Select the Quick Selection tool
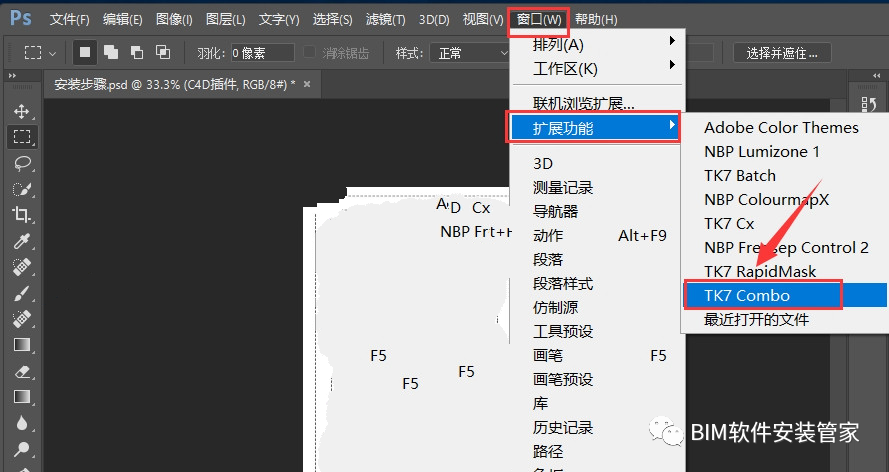The height and width of the screenshot is (472, 889). click(22, 189)
